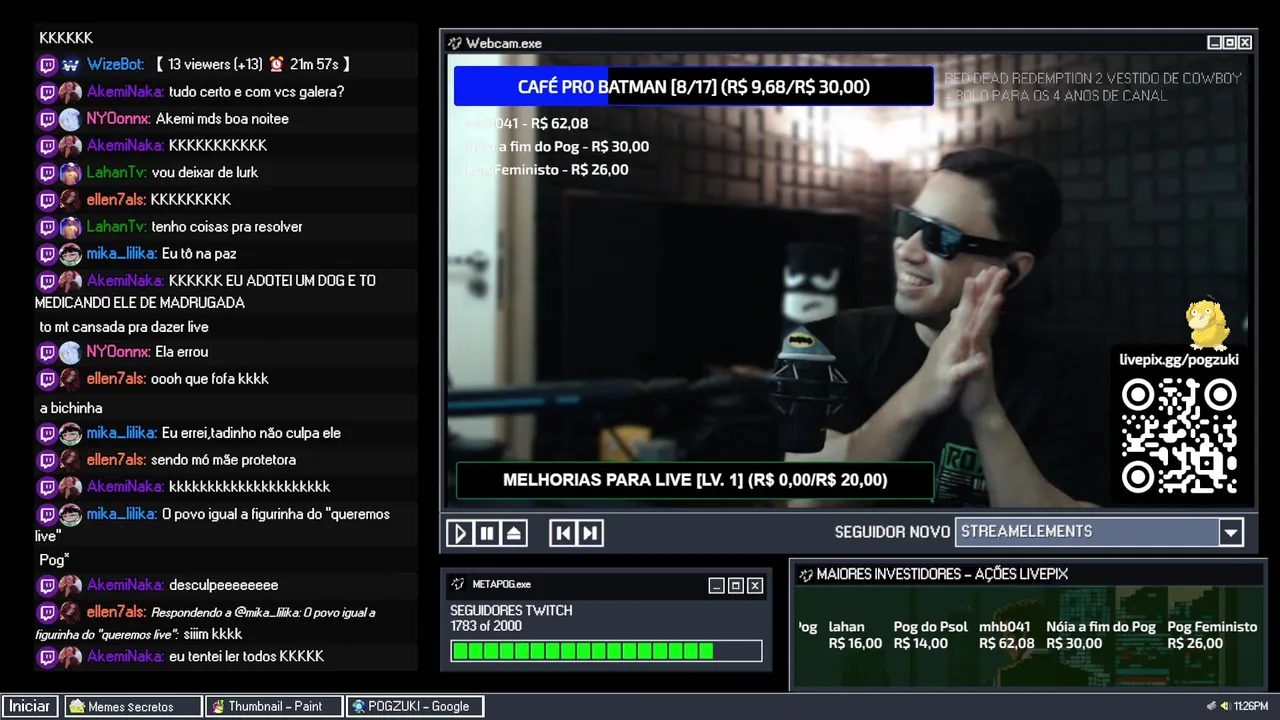This screenshot has width=1280, height=720.
Task: Click the METAPOG.exe title bar icon
Action: point(458,584)
